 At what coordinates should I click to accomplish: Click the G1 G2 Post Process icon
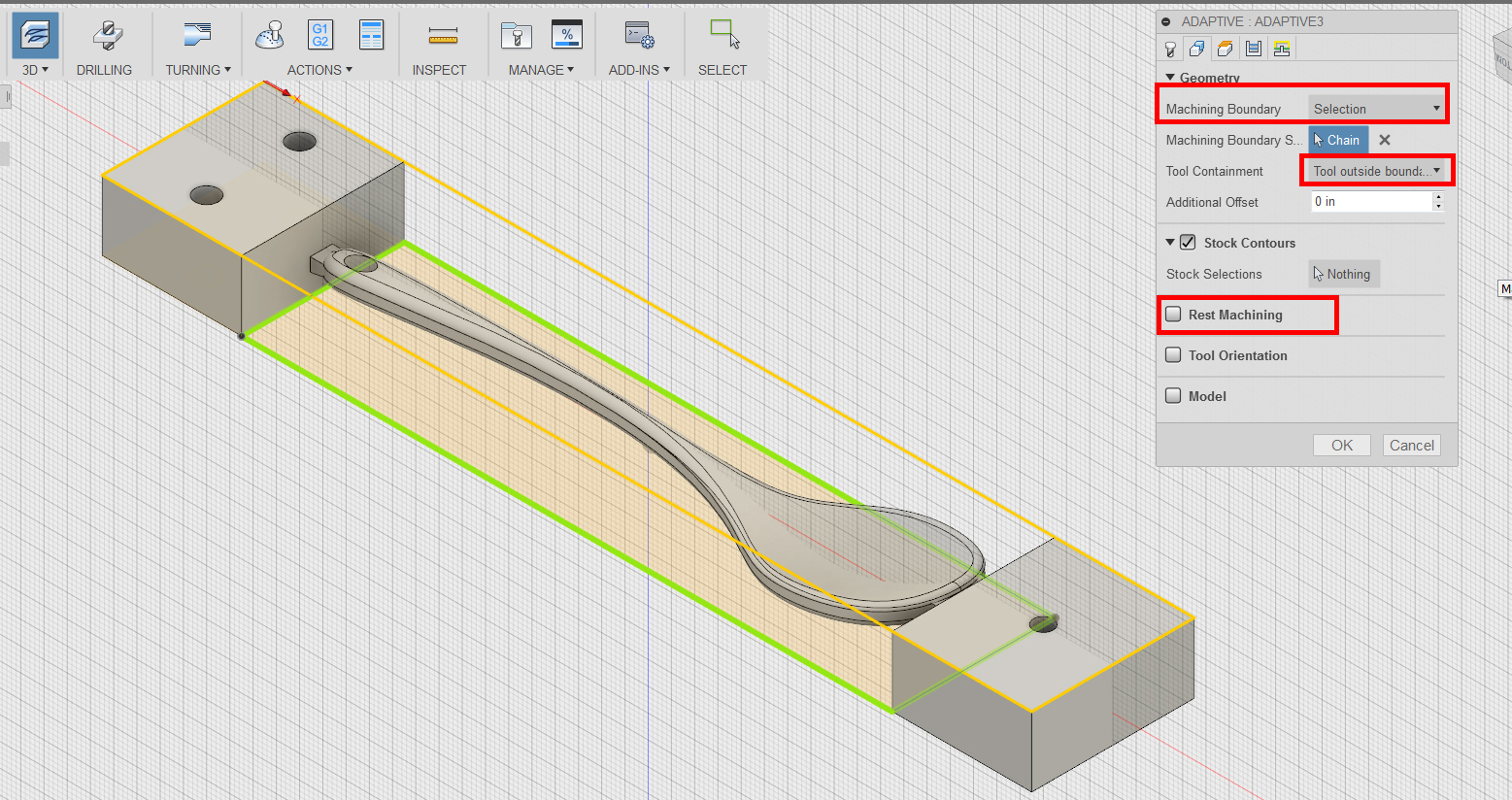(320, 36)
